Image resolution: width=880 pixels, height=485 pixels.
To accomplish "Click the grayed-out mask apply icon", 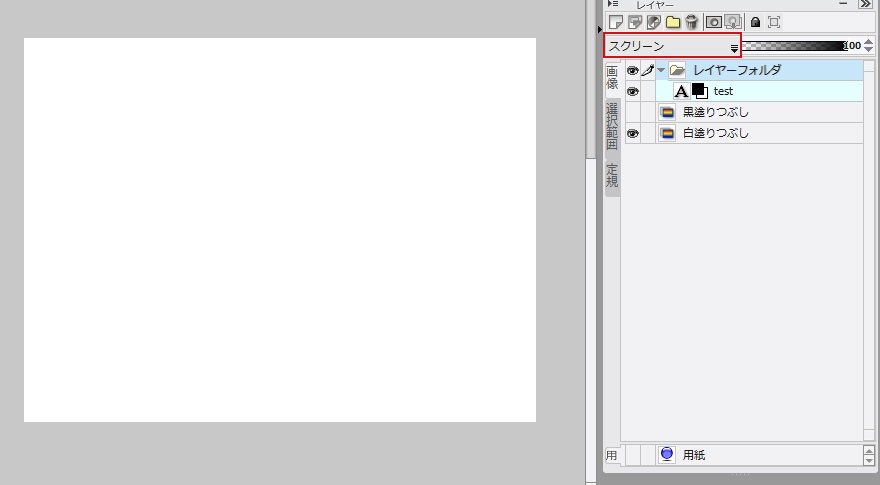I will (733, 22).
